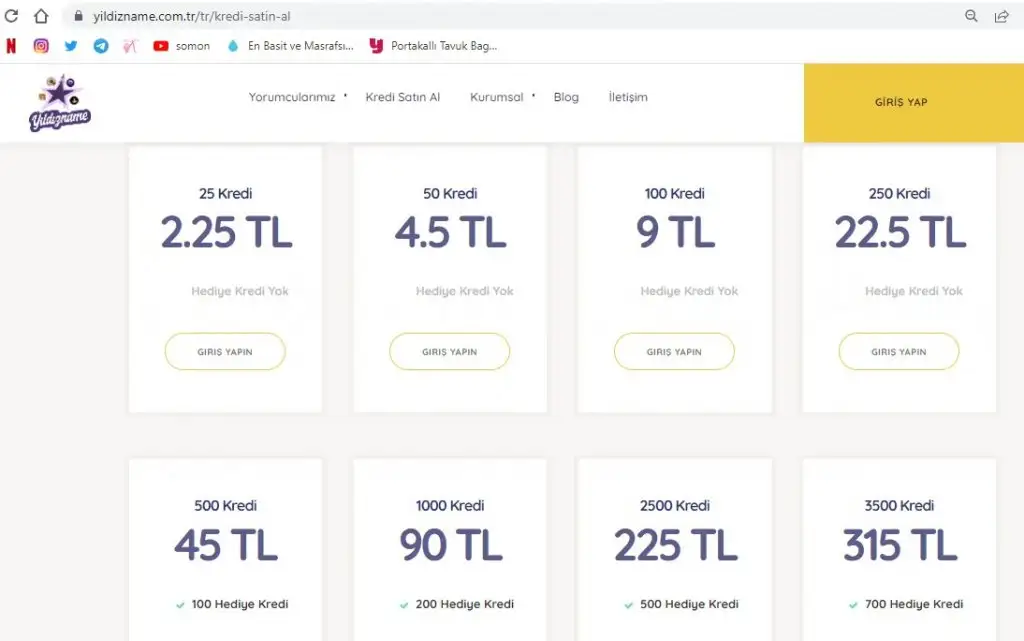Viewport: 1024px width, 641px height.
Task: Open the Telegram bookmark
Action: 101,46
